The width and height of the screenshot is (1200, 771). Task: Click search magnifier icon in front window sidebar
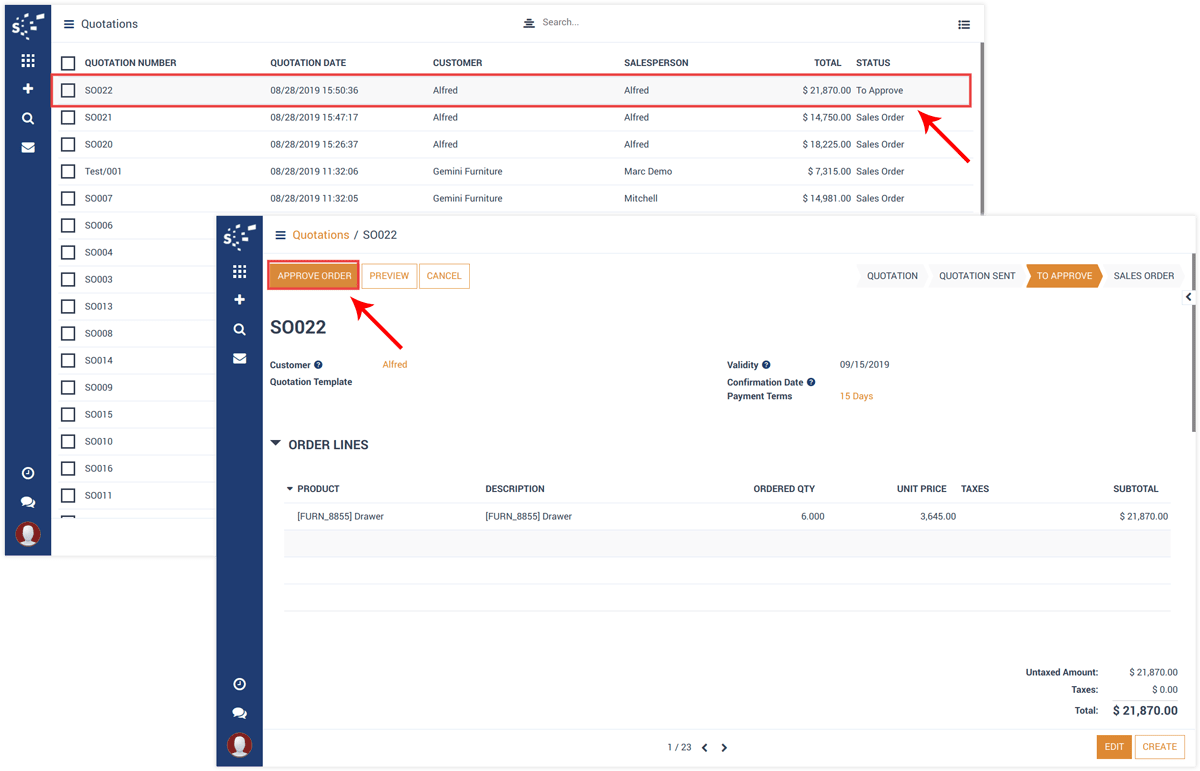coord(239,329)
